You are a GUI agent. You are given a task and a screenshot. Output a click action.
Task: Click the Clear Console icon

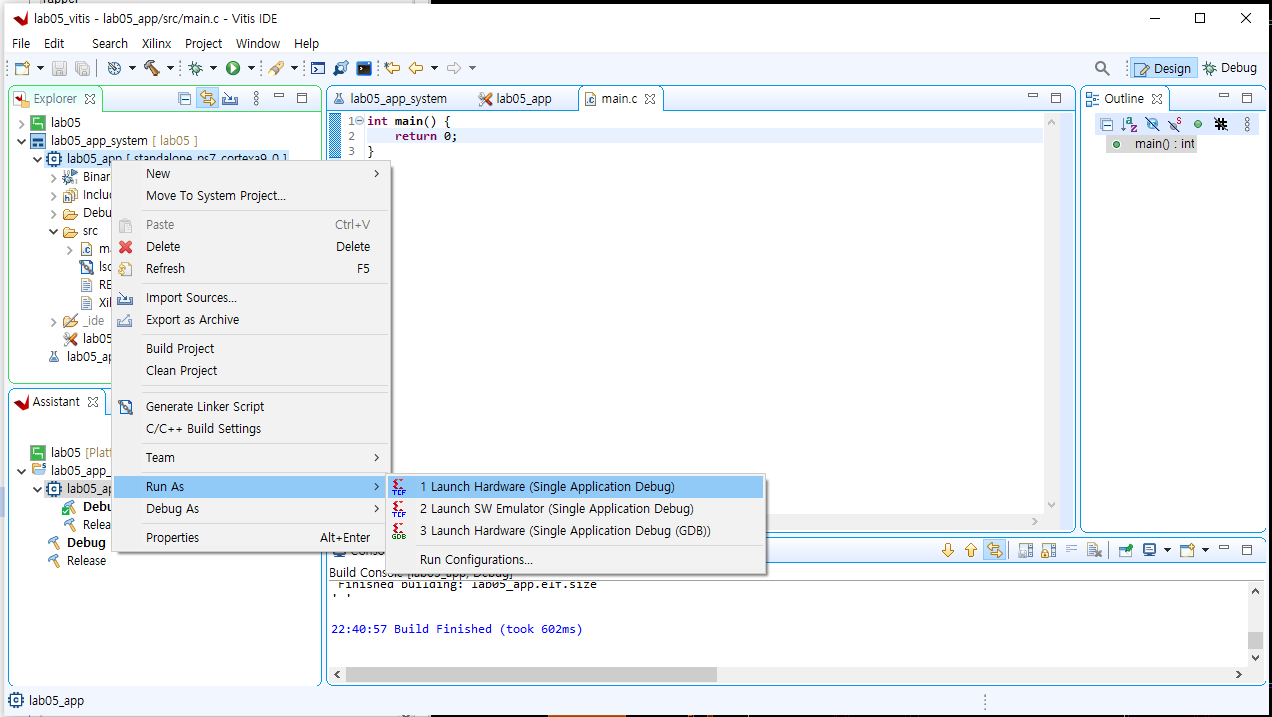point(1094,550)
